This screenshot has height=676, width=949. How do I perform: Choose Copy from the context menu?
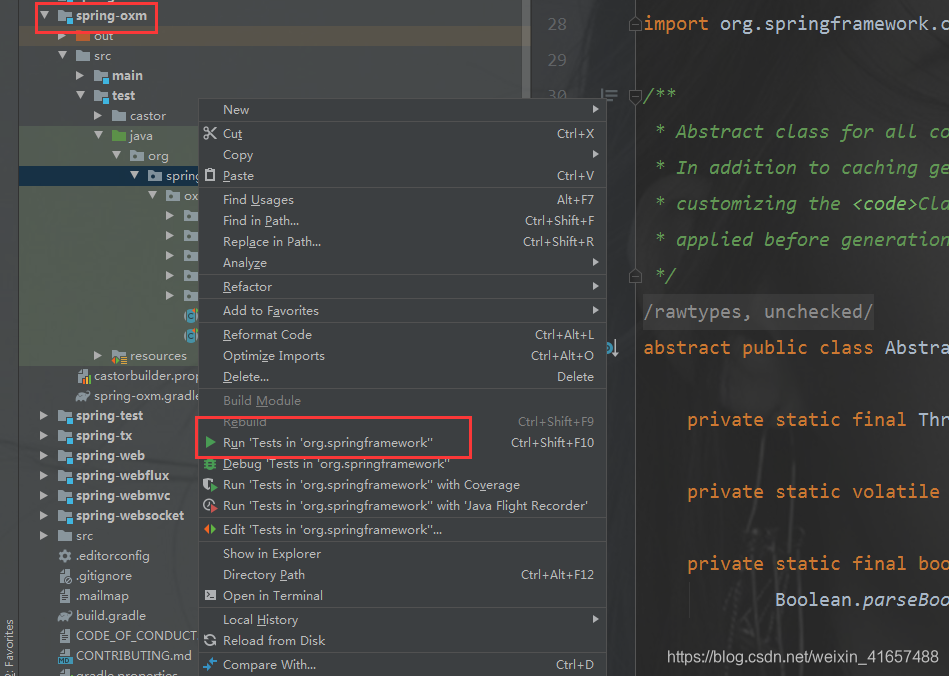(402, 154)
